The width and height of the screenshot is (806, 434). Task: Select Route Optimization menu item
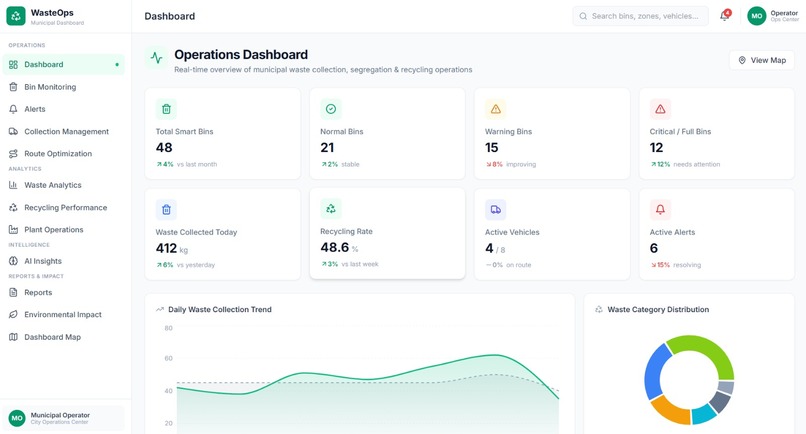63,154
